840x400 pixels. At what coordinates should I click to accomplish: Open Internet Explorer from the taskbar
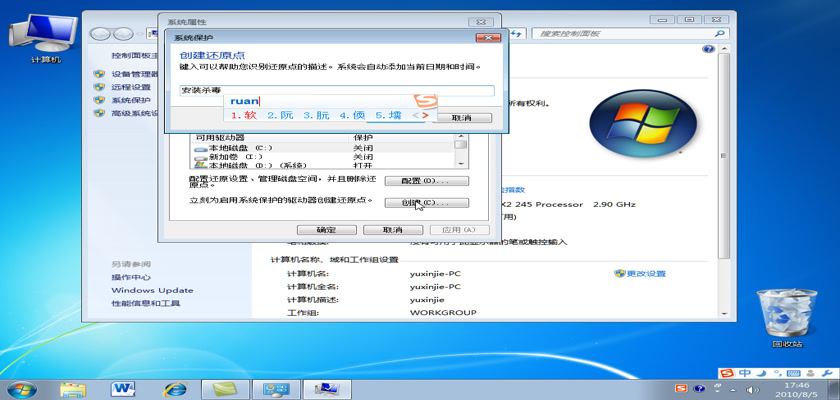pyautogui.click(x=177, y=388)
